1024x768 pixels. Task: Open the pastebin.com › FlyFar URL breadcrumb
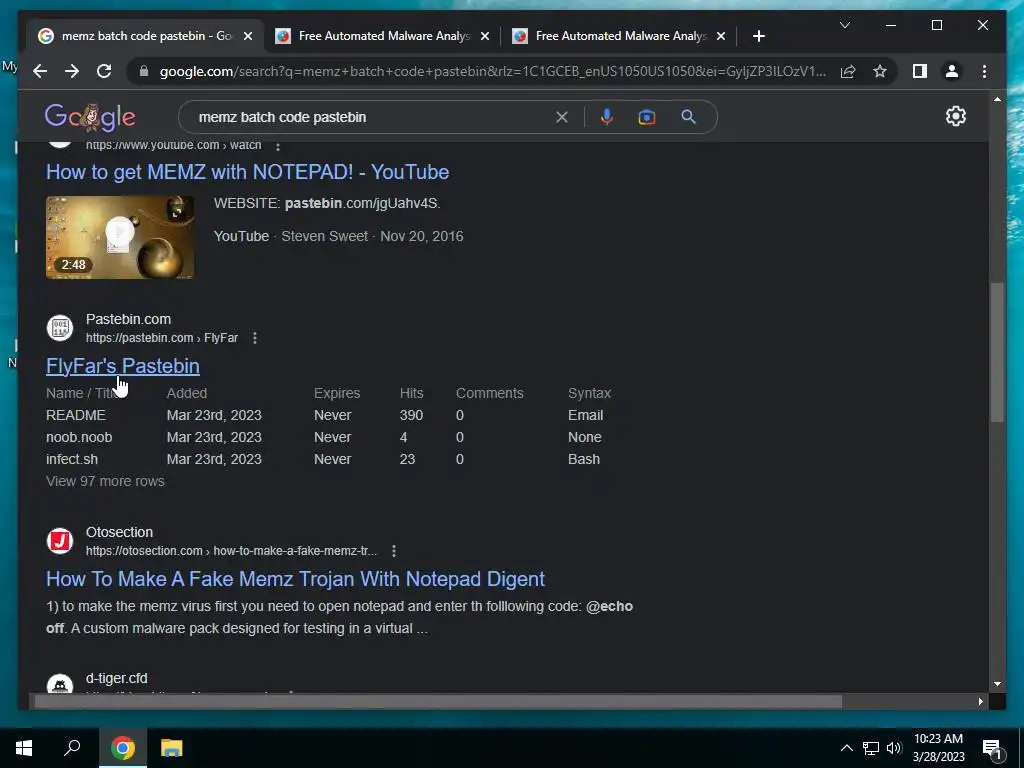pyautogui.click(x=162, y=338)
